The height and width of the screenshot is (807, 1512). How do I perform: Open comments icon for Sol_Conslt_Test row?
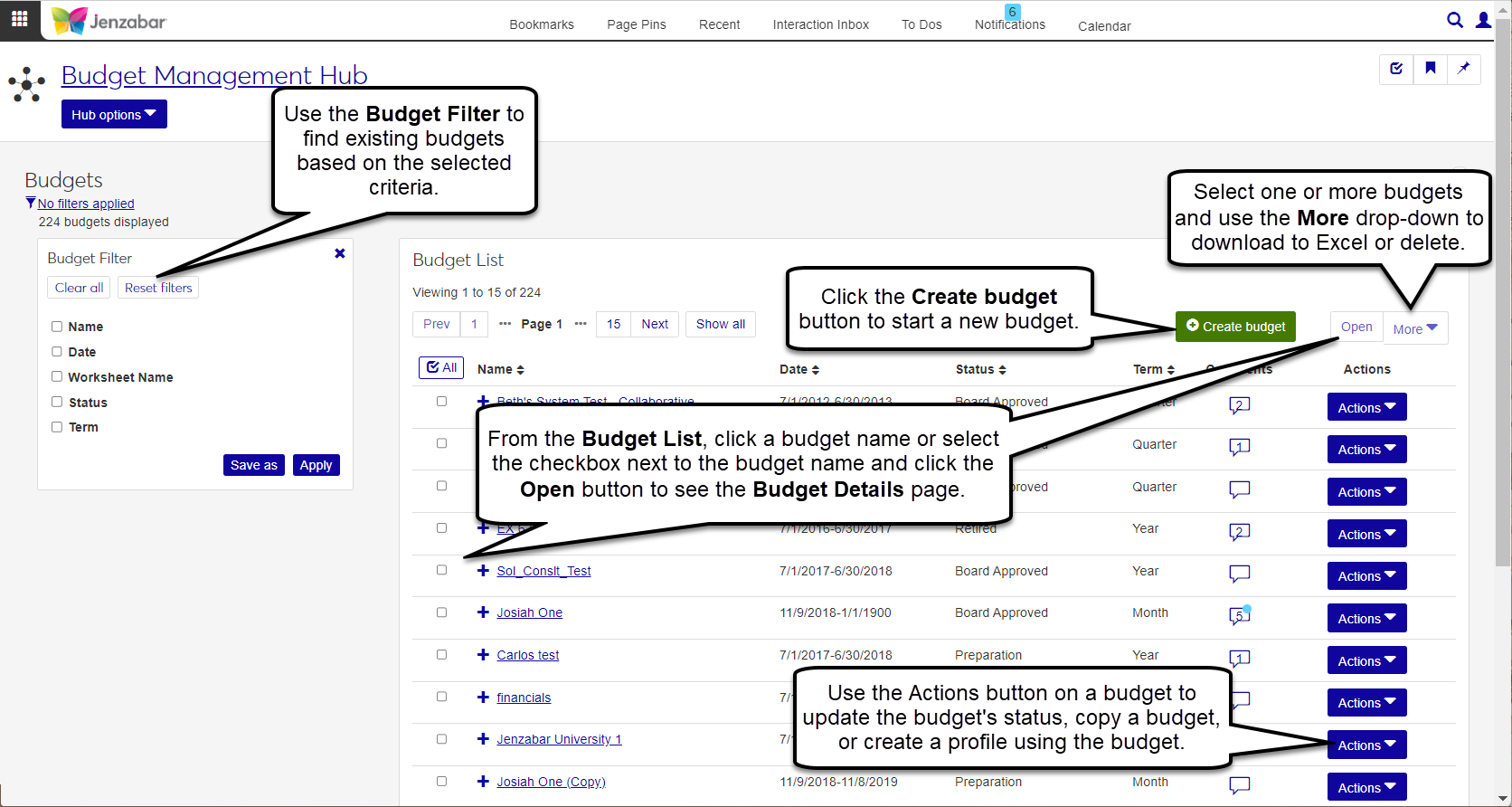pyautogui.click(x=1239, y=574)
